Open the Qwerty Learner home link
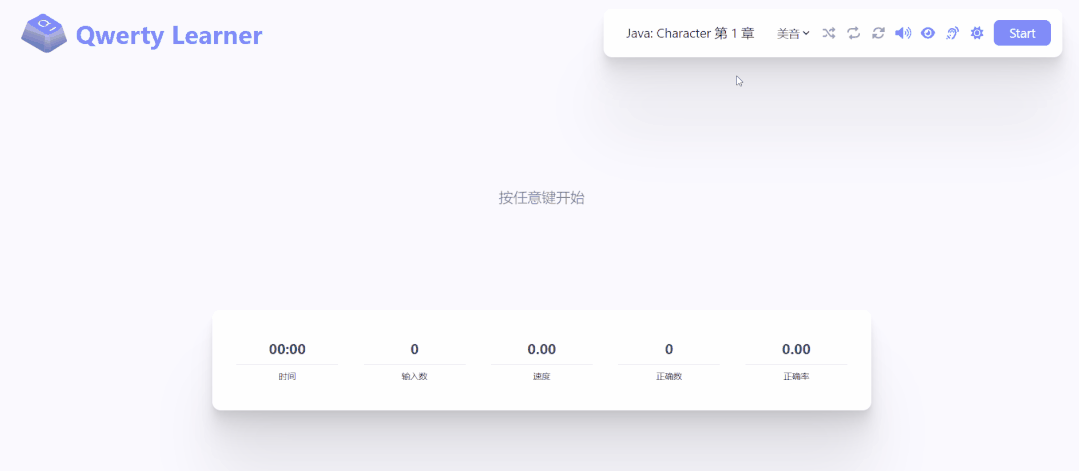This screenshot has height=471, width=1079. (x=142, y=34)
